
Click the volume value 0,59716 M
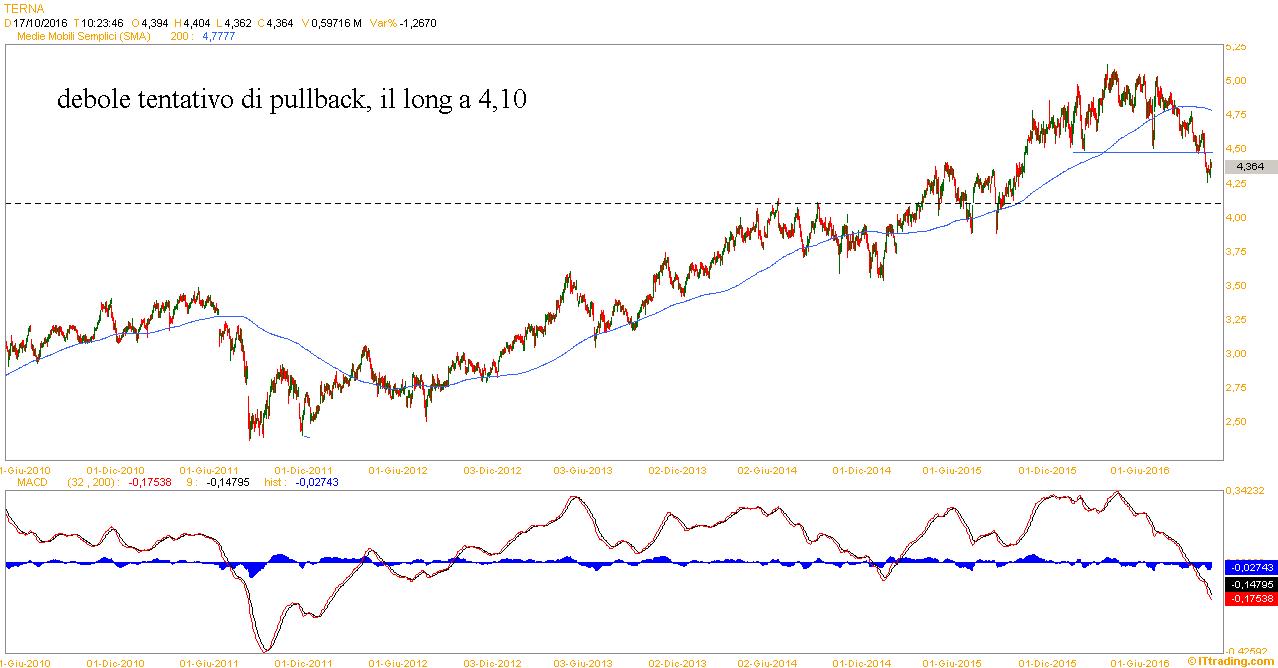click(x=335, y=22)
